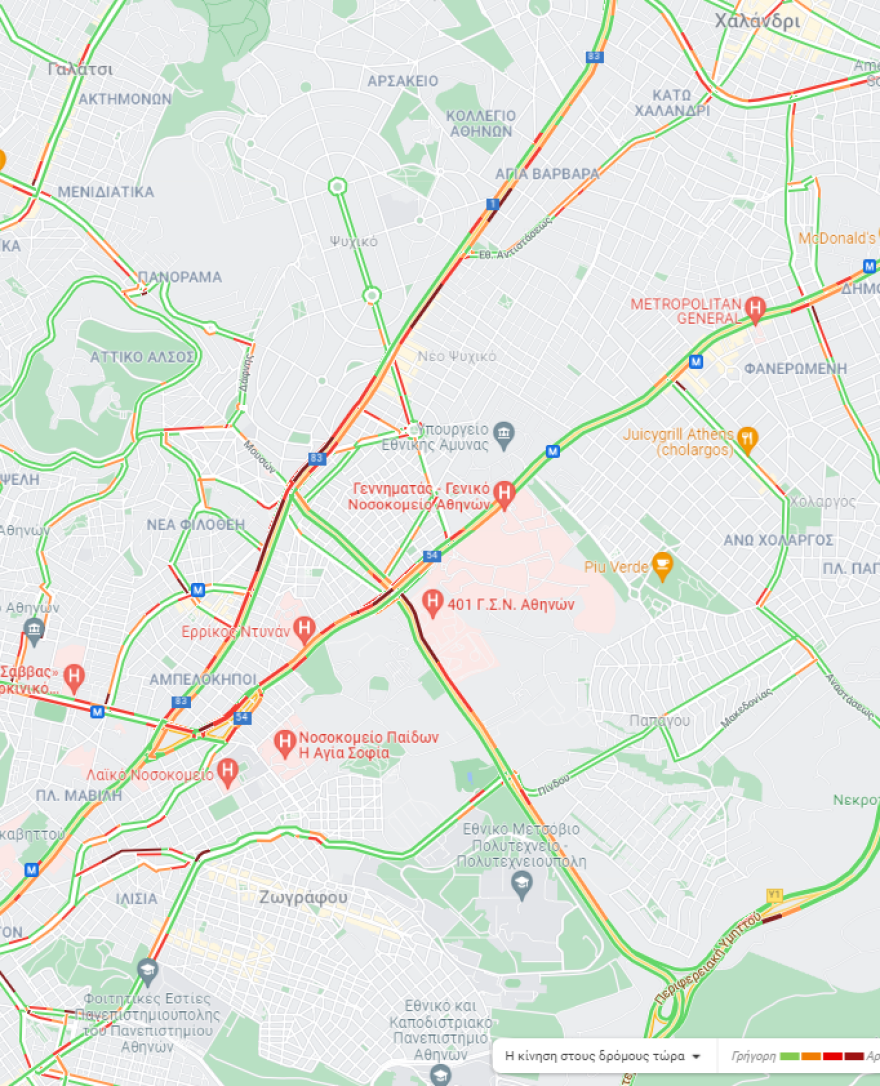Click the metro station icon near Φανερωμένη
This screenshot has height=1086, width=880.
pyautogui.click(x=696, y=362)
